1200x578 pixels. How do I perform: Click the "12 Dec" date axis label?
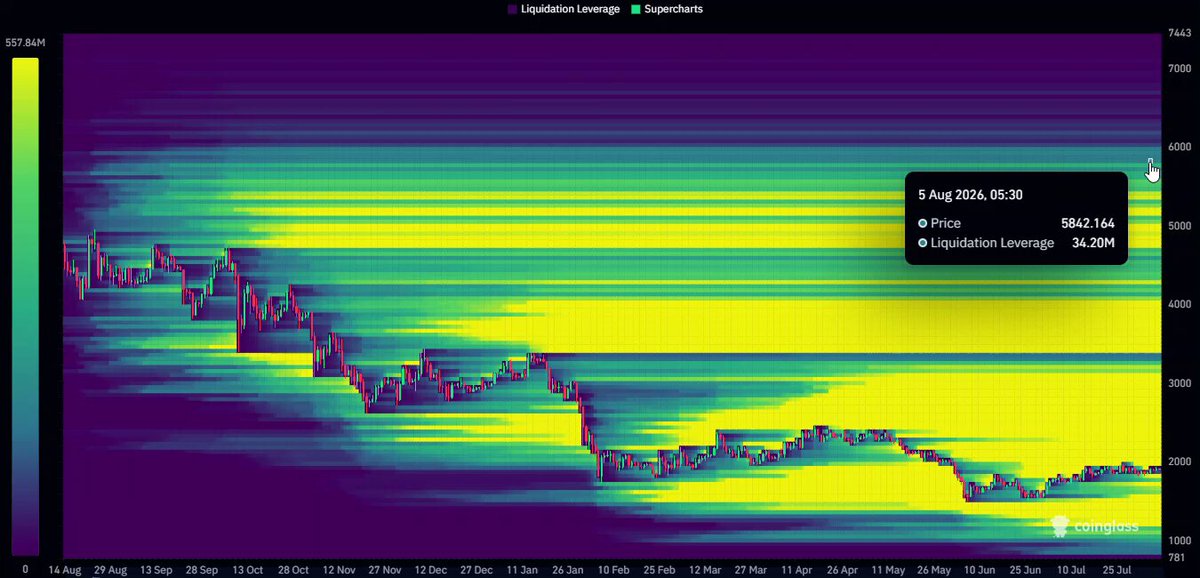(432, 569)
